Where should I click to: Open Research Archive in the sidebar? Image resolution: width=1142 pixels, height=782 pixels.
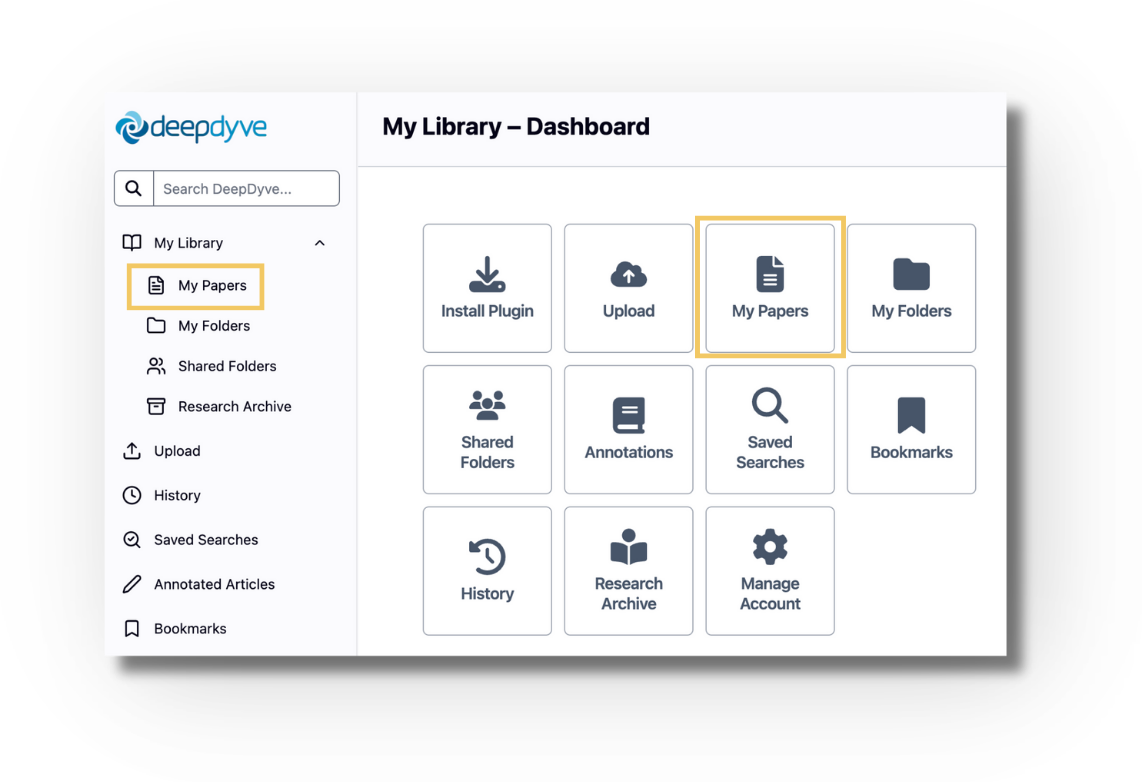click(235, 406)
